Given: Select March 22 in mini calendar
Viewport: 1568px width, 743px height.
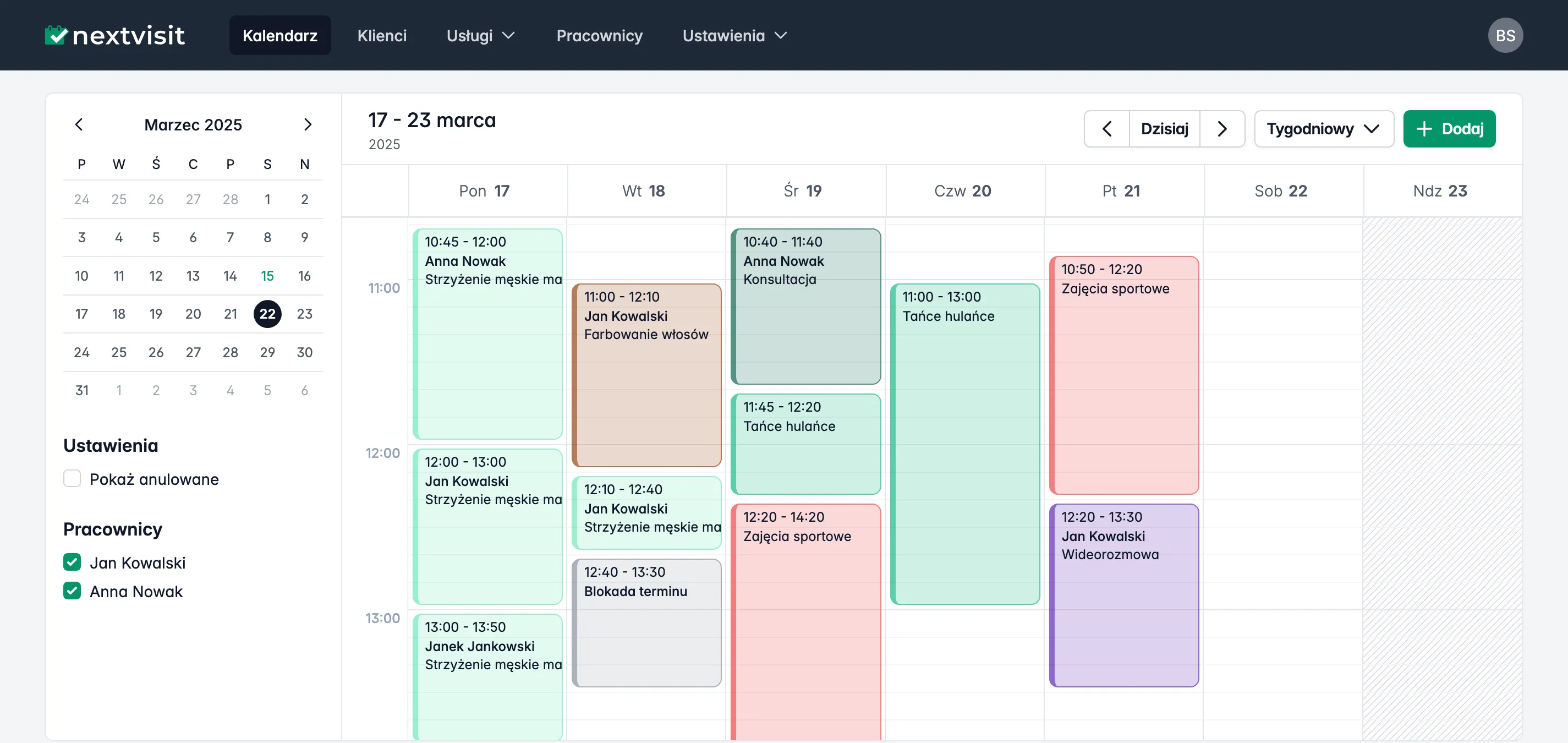Looking at the screenshot, I should click(267, 314).
